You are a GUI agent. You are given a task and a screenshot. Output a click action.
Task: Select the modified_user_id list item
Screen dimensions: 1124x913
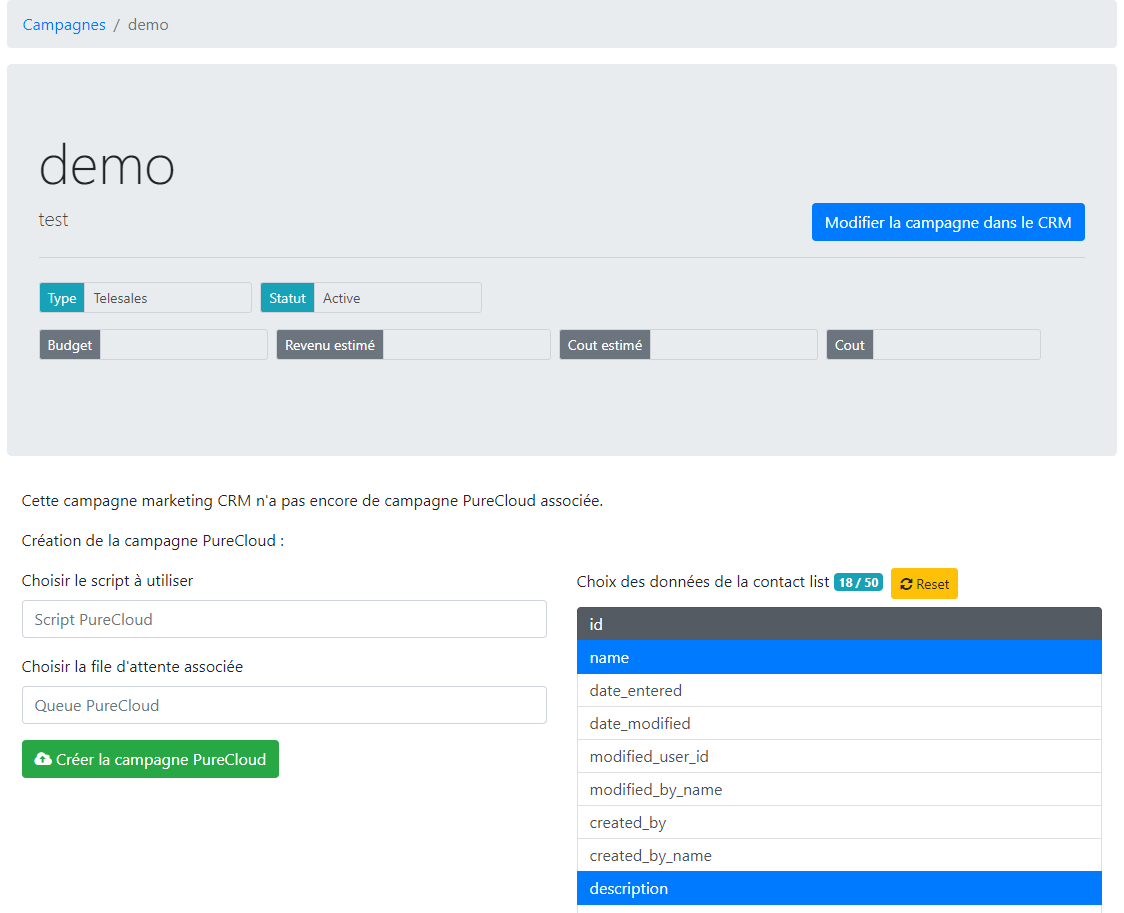click(838, 757)
